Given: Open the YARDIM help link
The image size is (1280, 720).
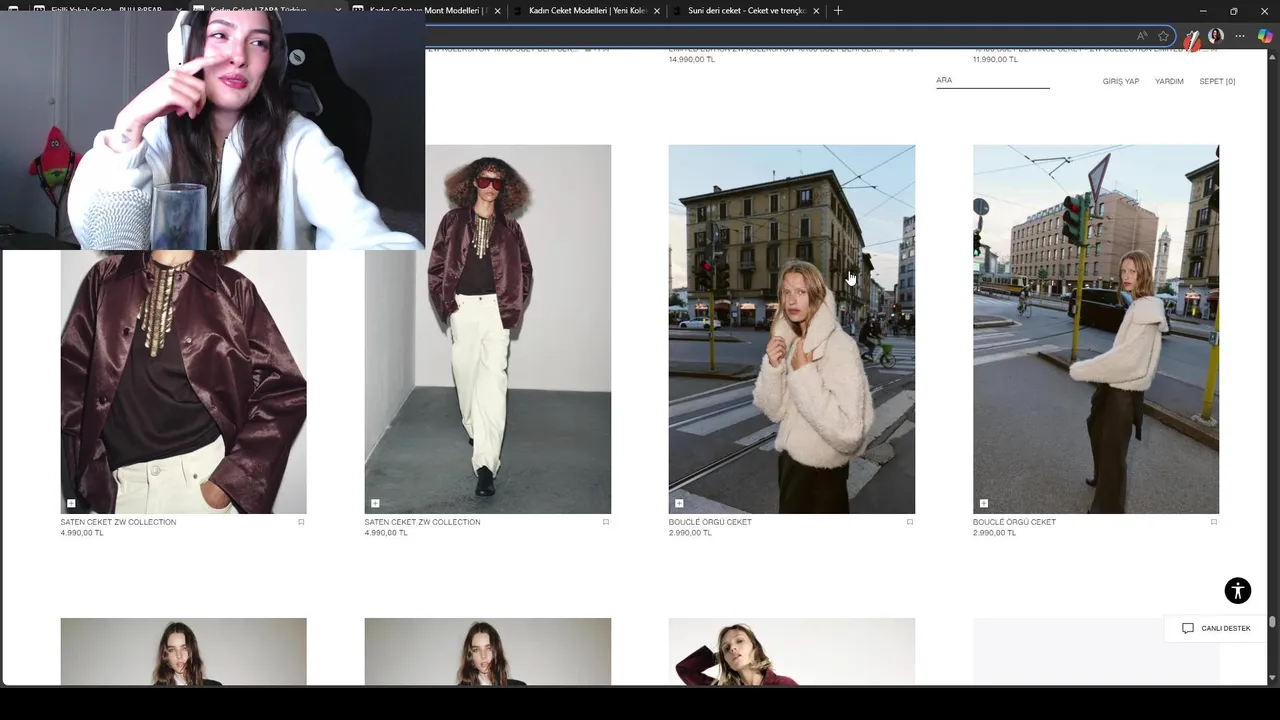Looking at the screenshot, I should [x=1169, y=81].
